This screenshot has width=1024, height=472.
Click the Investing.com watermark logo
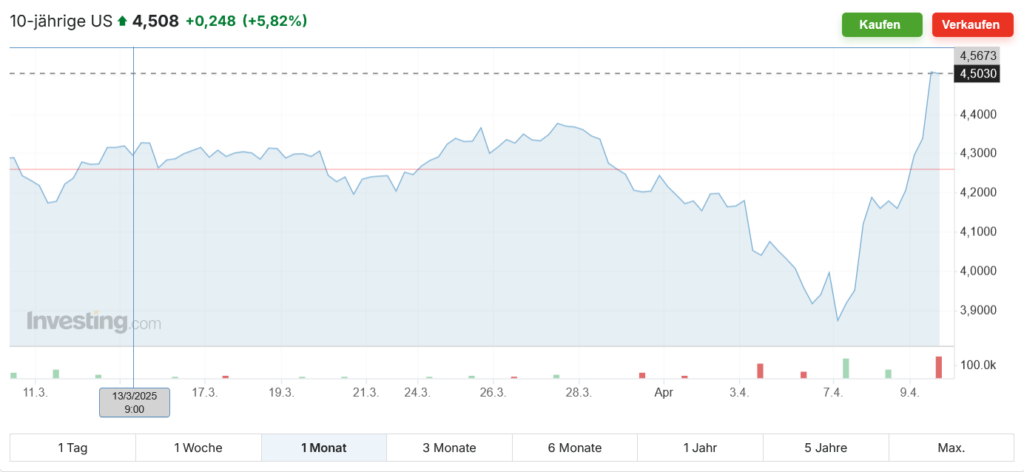pyautogui.click(x=93, y=322)
